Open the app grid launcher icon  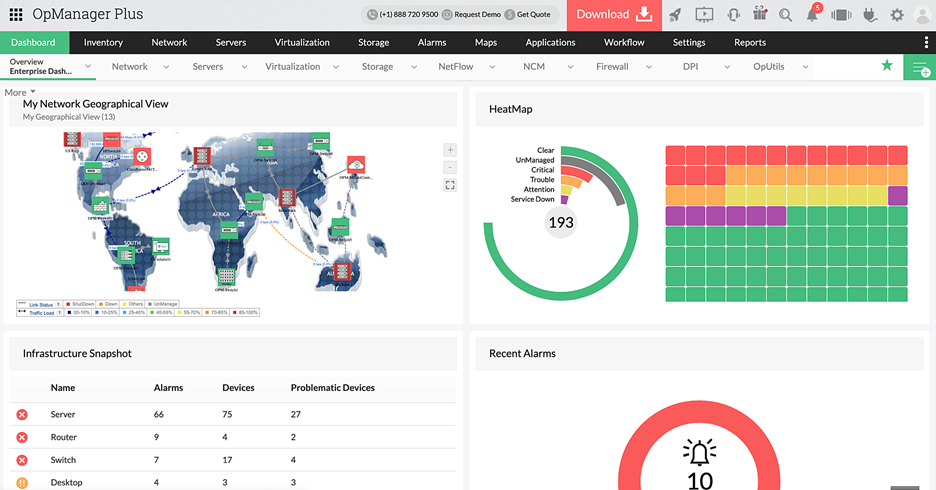click(16, 15)
